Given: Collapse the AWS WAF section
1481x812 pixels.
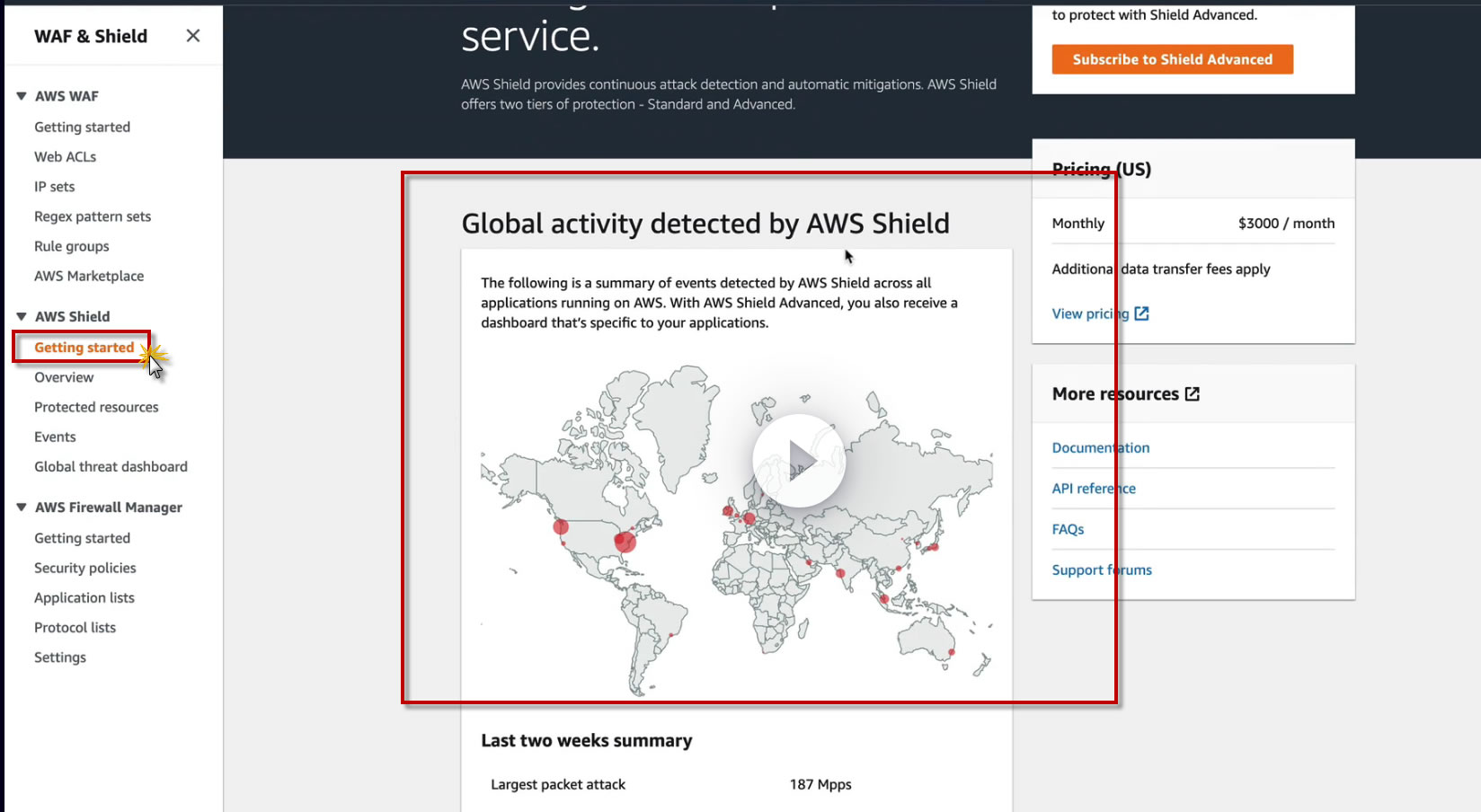Looking at the screenshot, I should click(x=22, y=96).
